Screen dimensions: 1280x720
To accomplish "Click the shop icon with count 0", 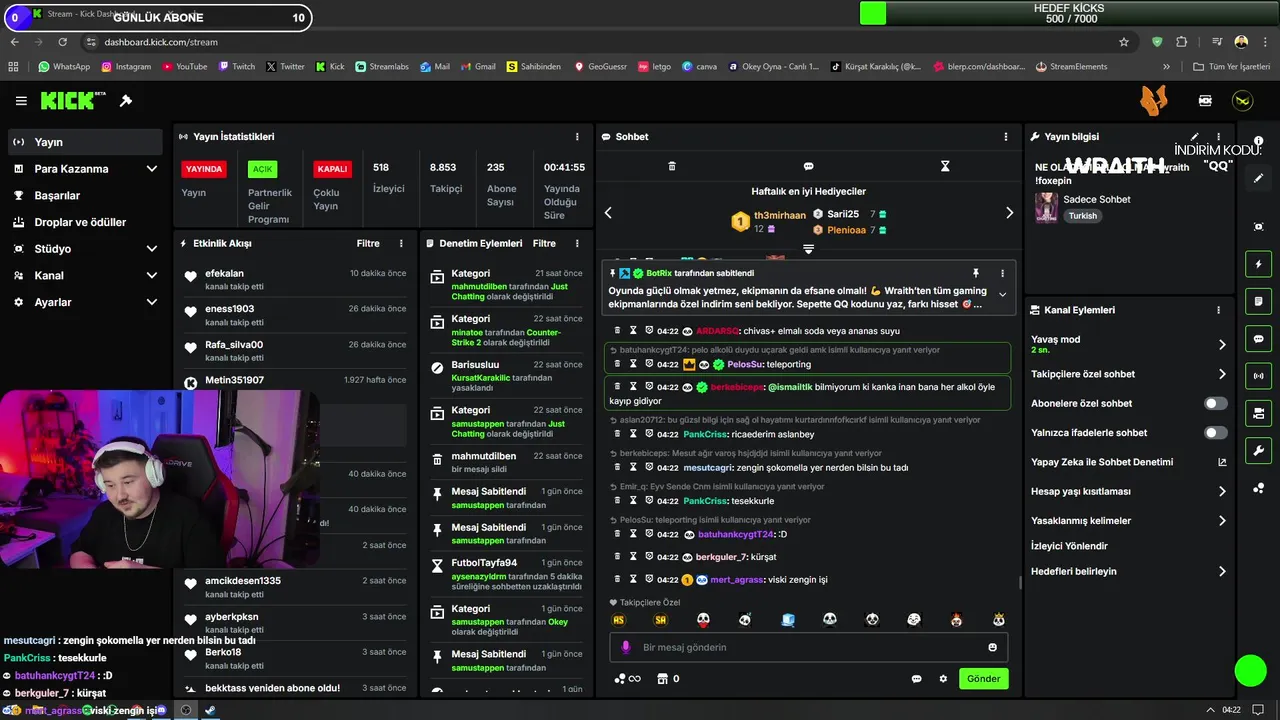I will pos(668,679).
